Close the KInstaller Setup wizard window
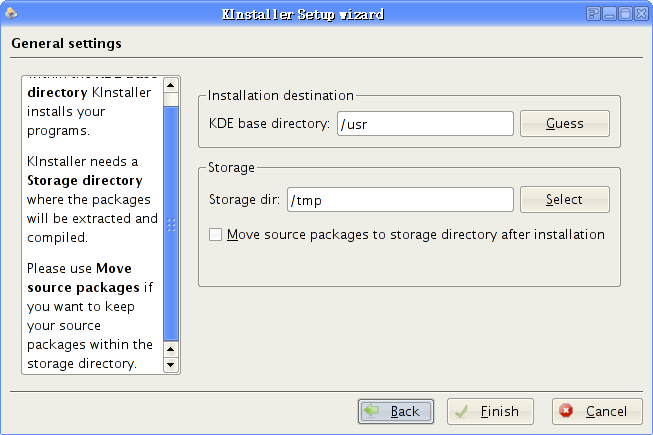This screenshot has width=653, height=435. (641, 14)
